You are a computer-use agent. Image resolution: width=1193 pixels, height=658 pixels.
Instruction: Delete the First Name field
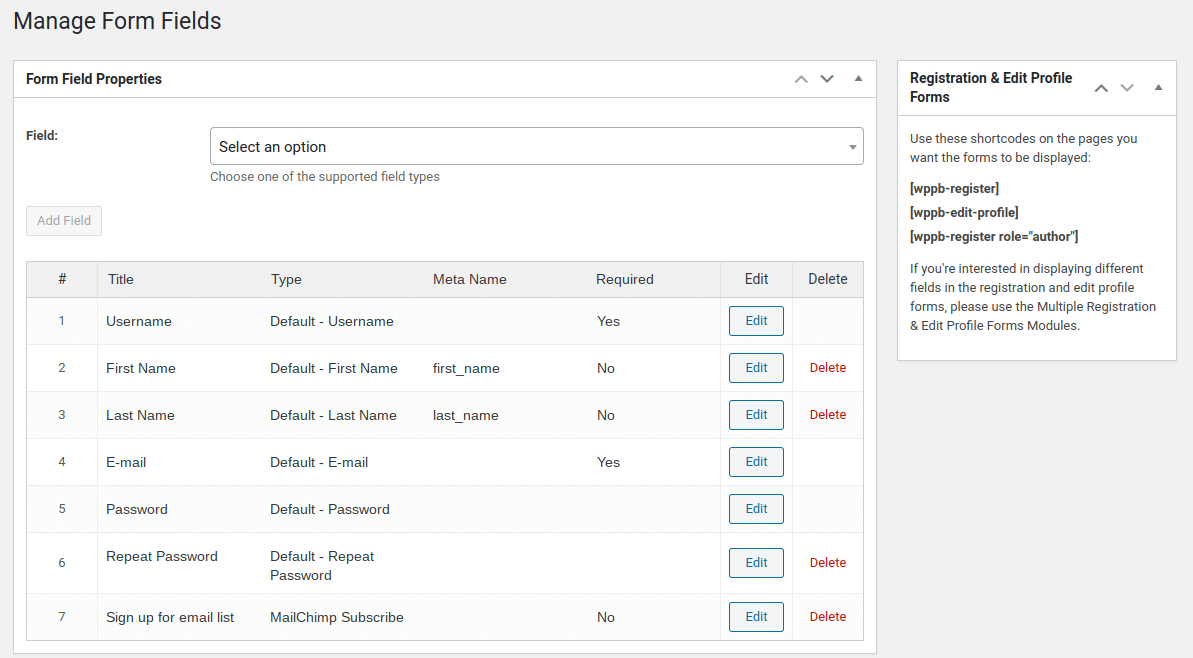click(828, 368)
